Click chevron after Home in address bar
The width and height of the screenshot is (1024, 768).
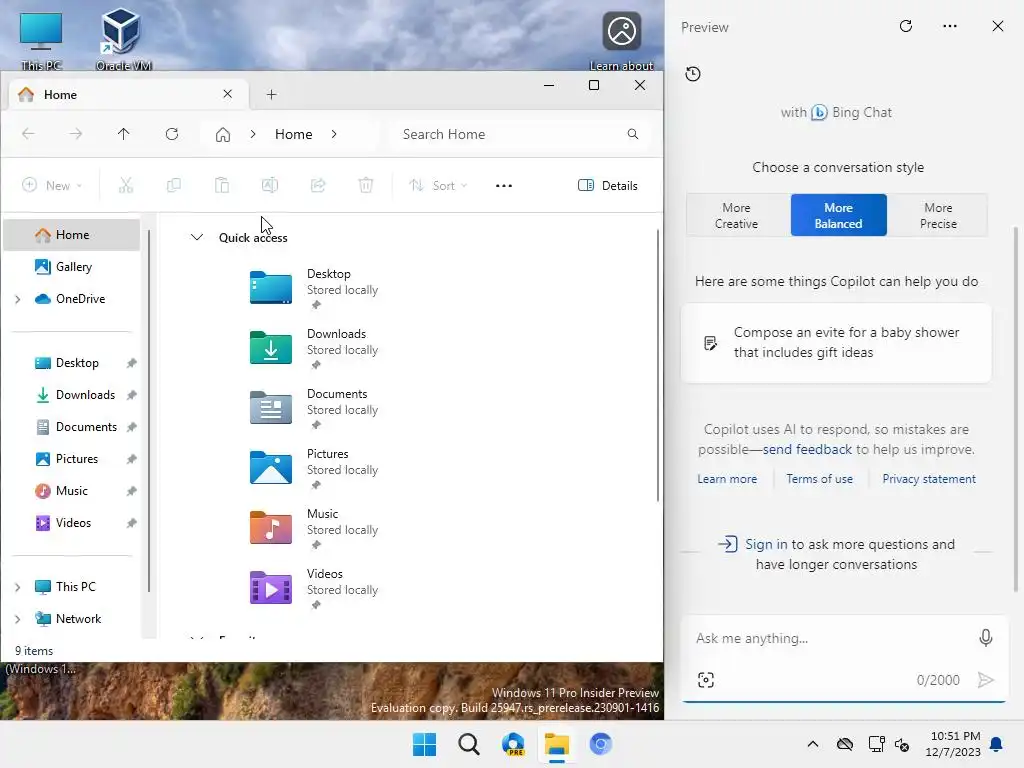(x=334, y=134)
